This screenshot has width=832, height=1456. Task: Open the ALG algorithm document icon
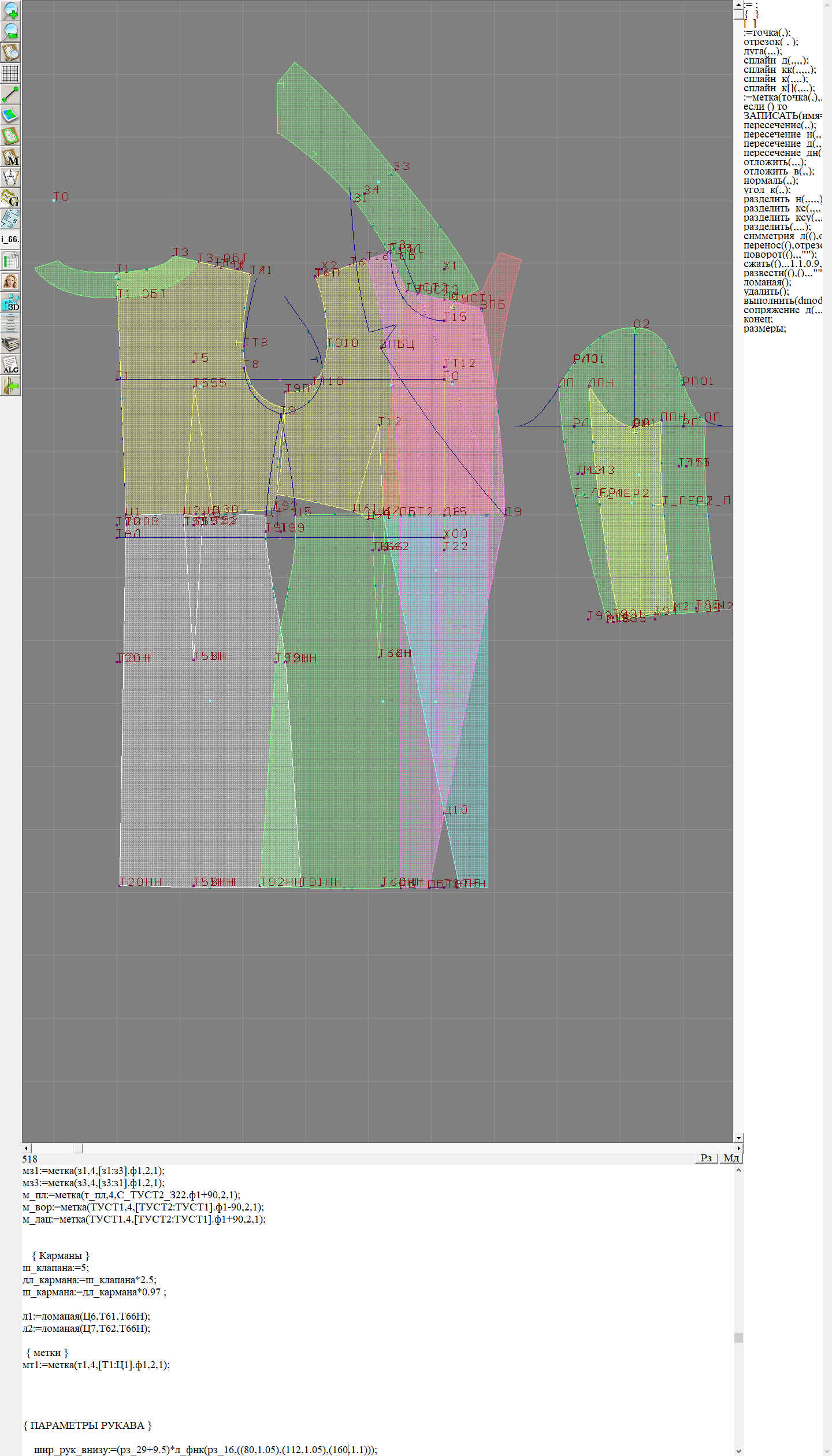click(10, 365)
